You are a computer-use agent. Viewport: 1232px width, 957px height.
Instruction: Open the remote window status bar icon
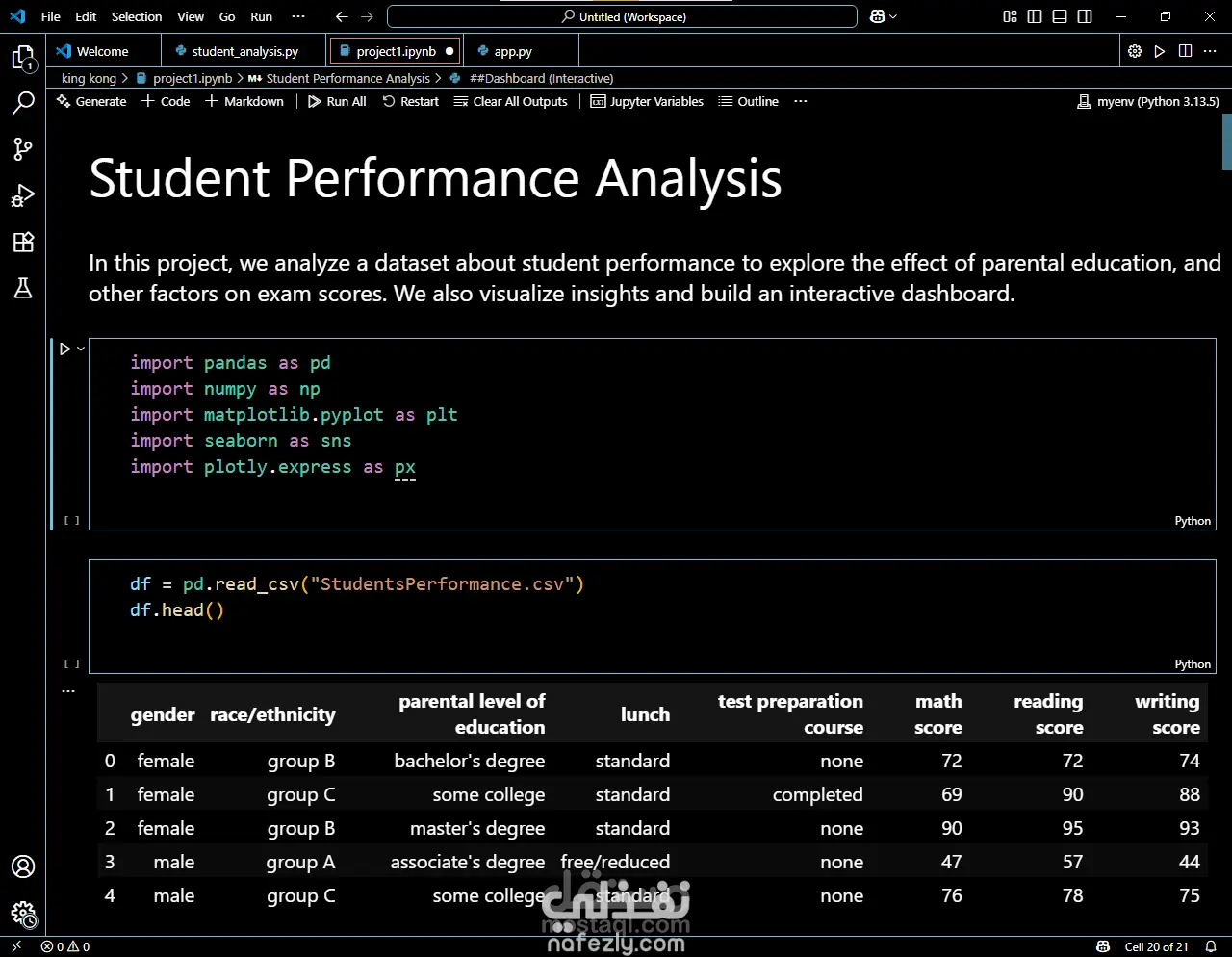tap(16, 946)
